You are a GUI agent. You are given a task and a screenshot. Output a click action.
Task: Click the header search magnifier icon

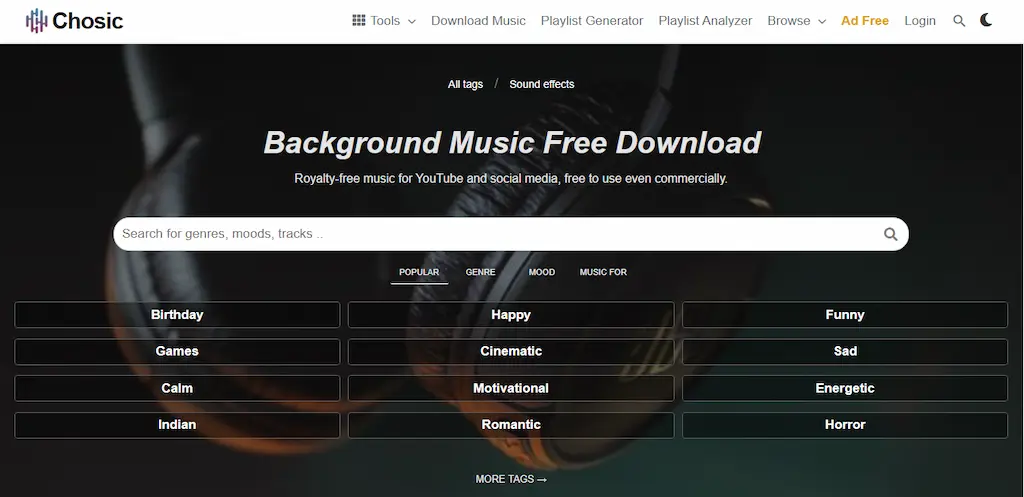click(x=959, y=21)
